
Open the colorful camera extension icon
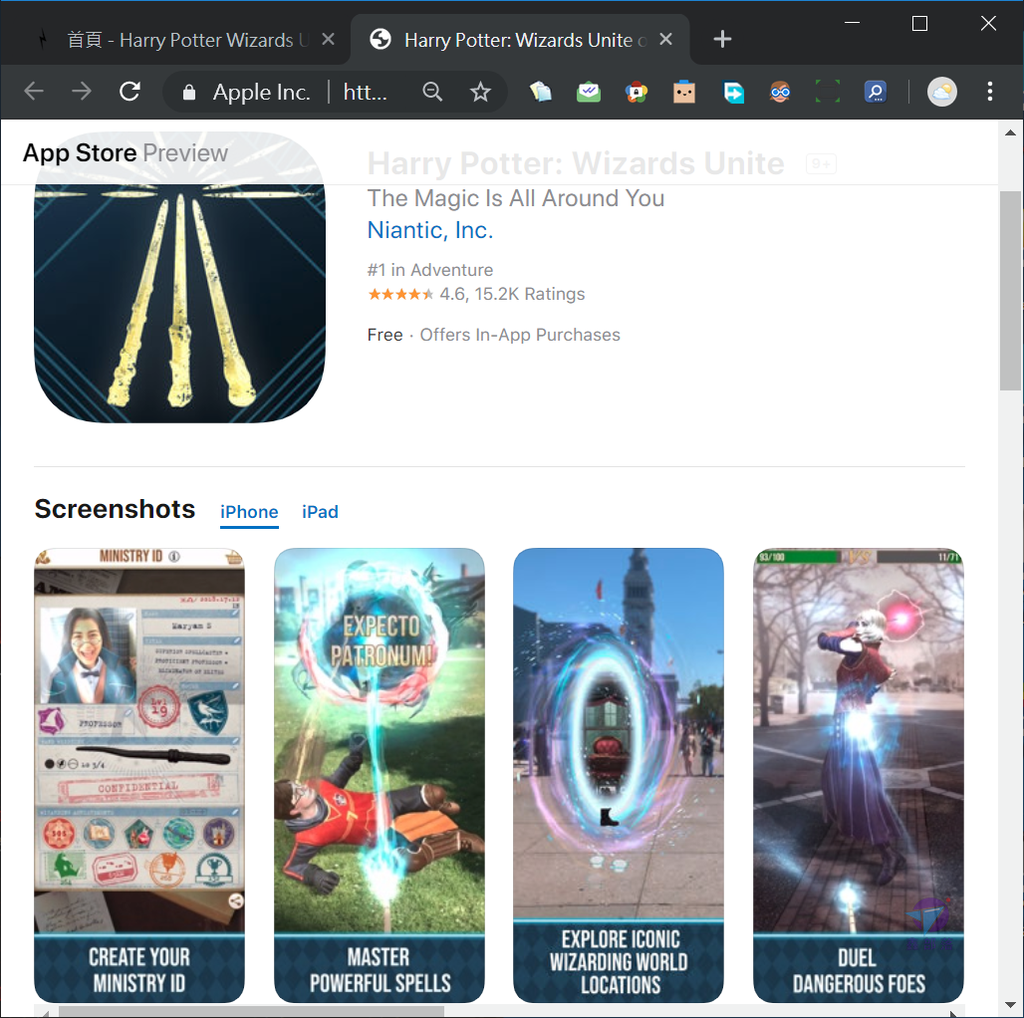[636, 92]
